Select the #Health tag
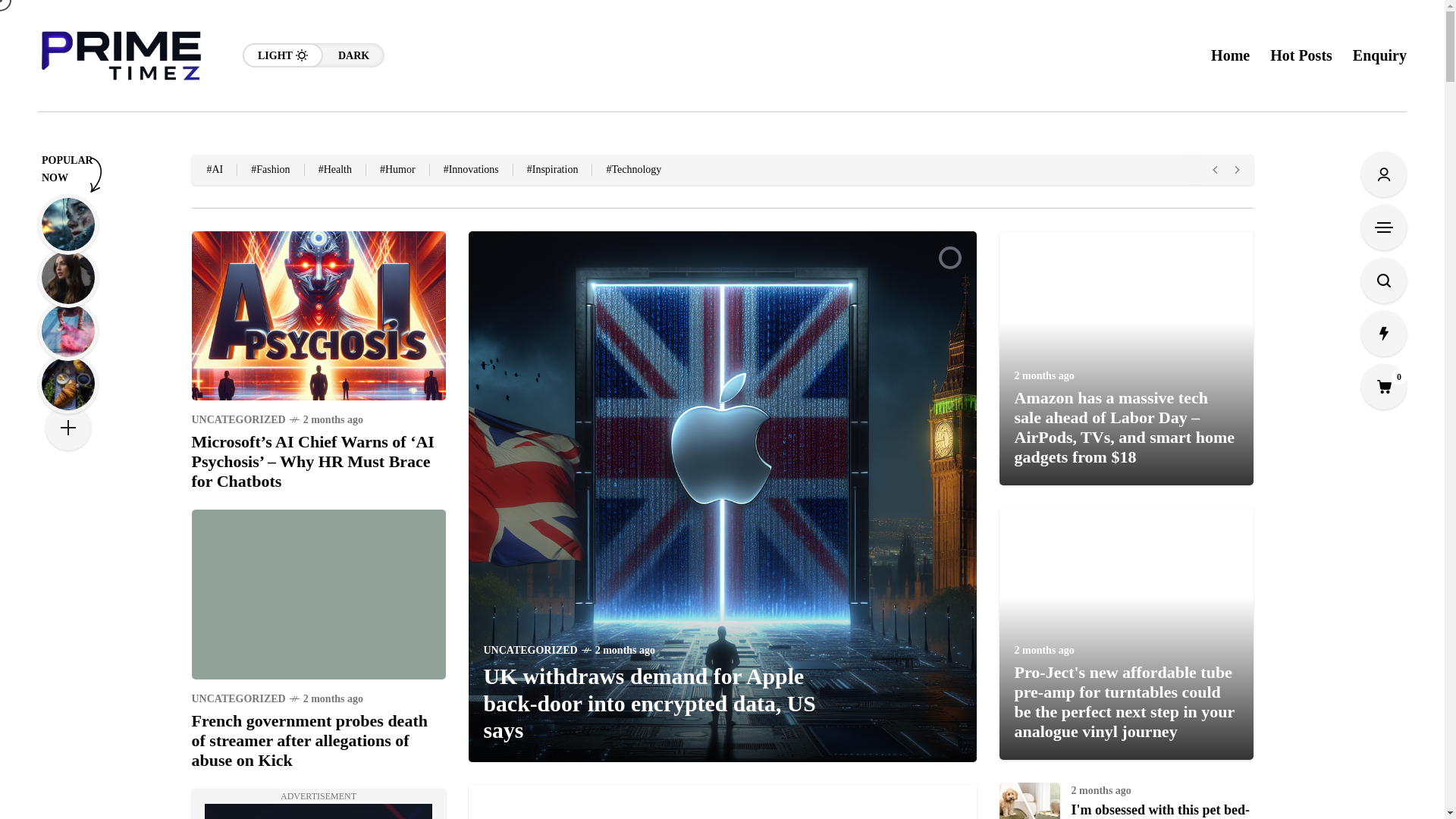 pyautogui.click(x=335, y=170)
